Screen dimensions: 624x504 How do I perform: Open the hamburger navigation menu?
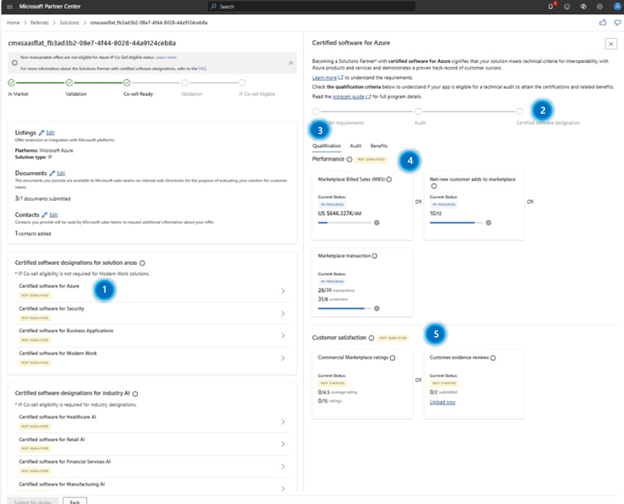tap(10, 6)
